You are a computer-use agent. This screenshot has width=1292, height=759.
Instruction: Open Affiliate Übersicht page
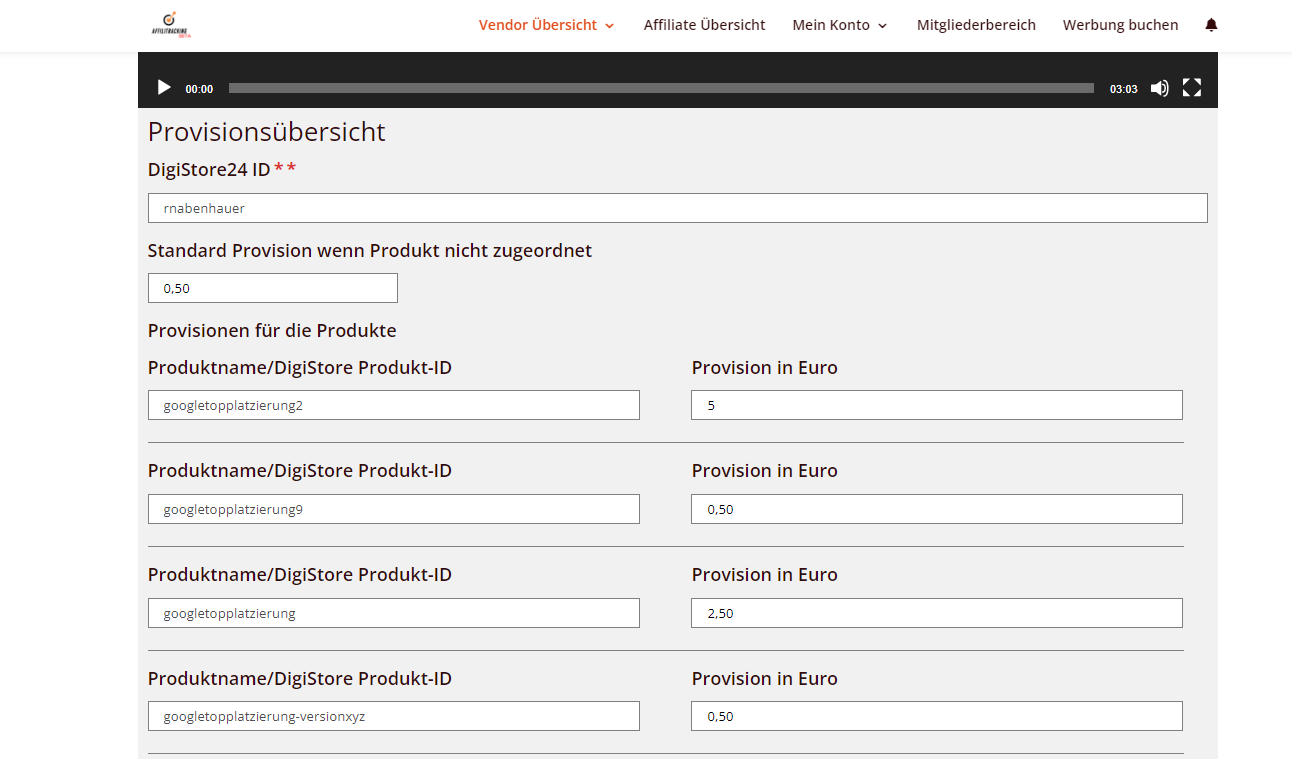704,25
